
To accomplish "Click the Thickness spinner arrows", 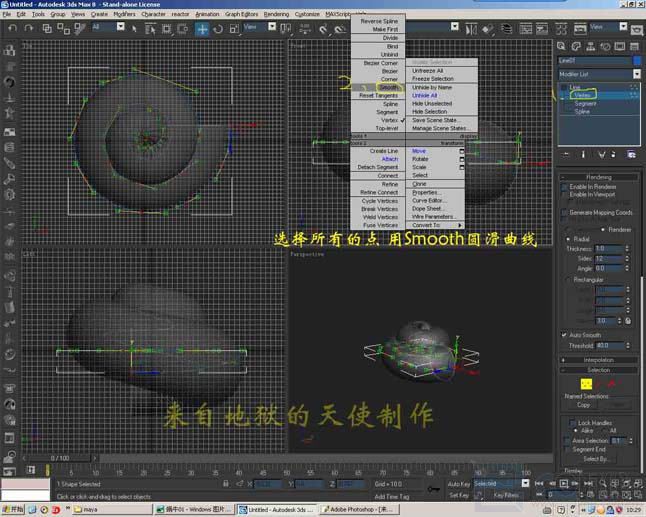I will point(627,249).
